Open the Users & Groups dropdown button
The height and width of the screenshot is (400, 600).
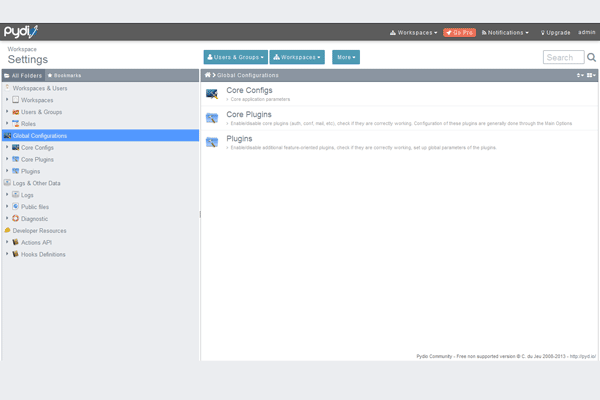coord(235,57)
